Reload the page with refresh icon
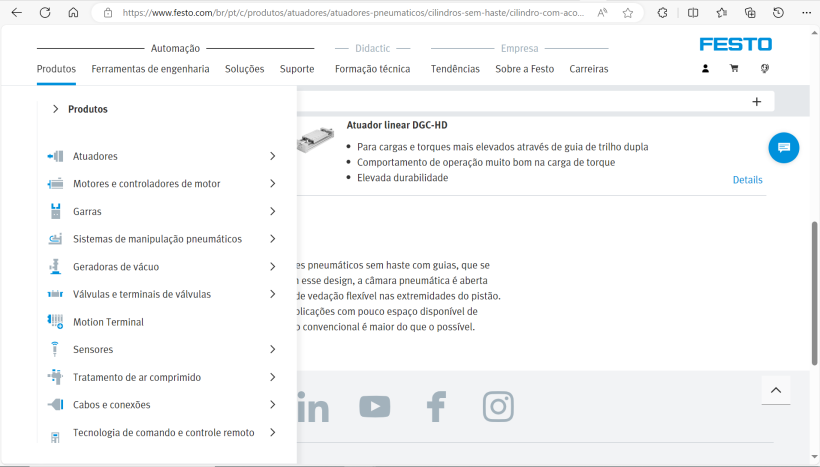Screen dimensions: 820x467 coord(45,13)
